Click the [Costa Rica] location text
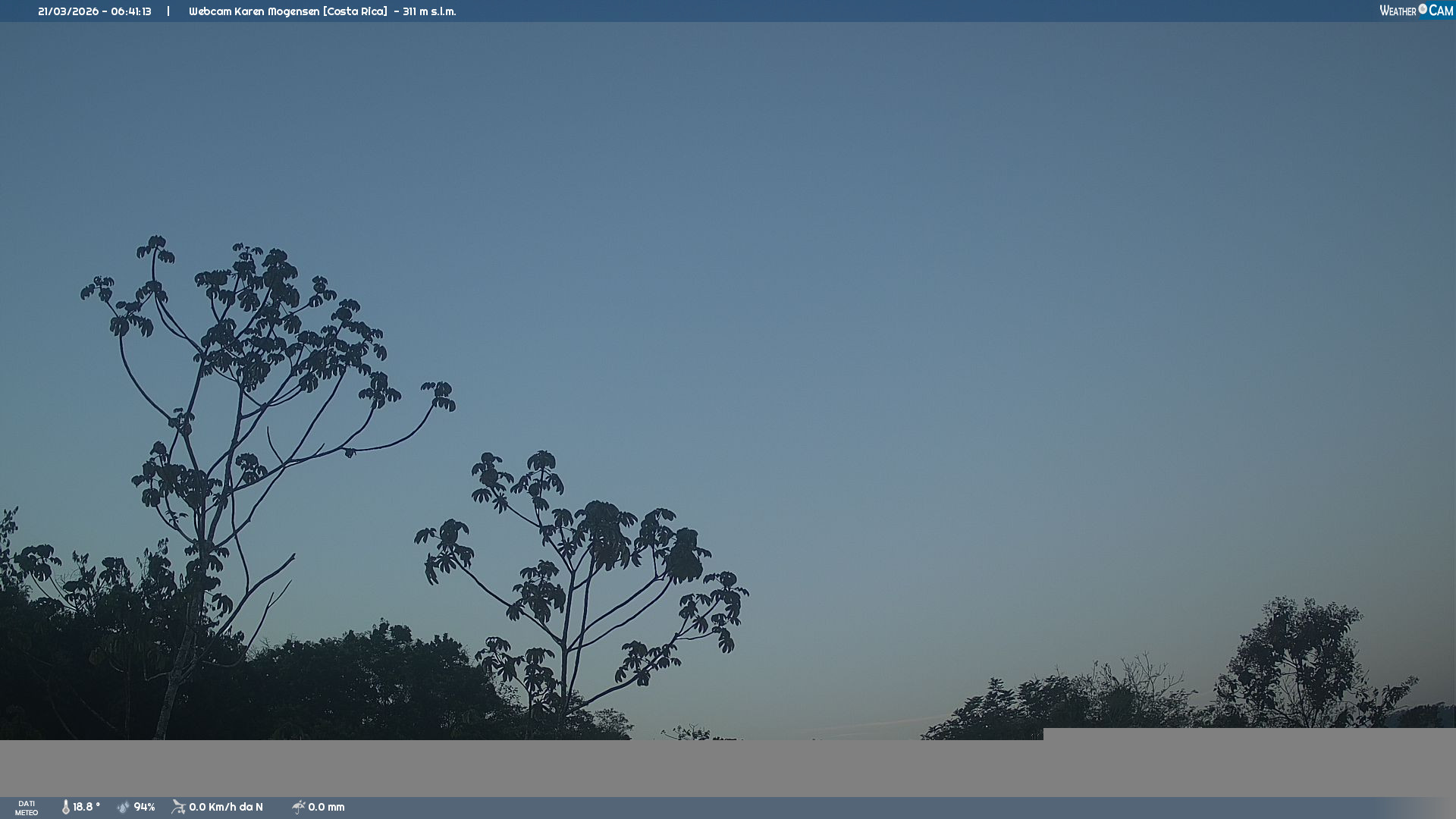The image size is (1456, 819). [x=355, y=11]
